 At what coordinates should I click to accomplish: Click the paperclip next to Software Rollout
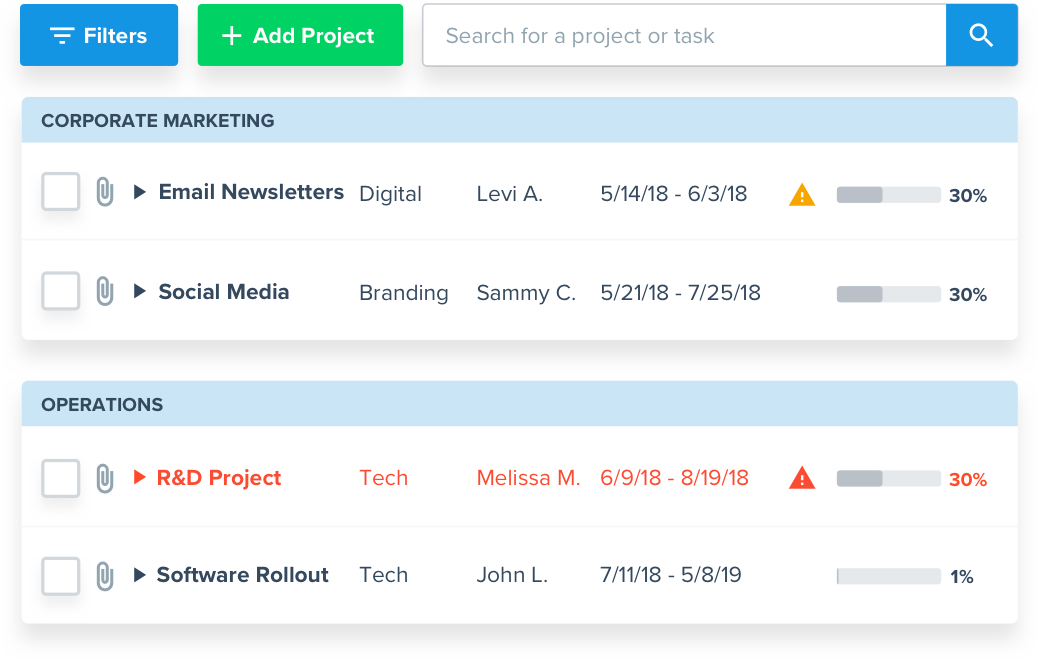coord(103,574)
